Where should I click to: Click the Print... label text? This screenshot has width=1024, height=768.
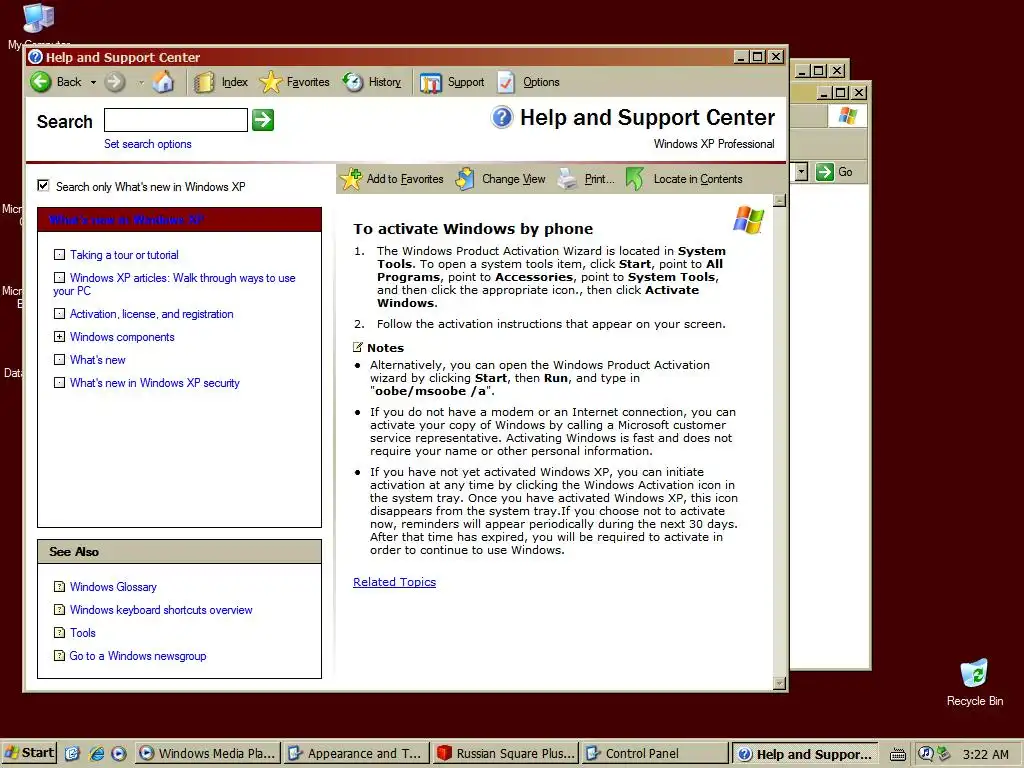click(x=600, y=179)
